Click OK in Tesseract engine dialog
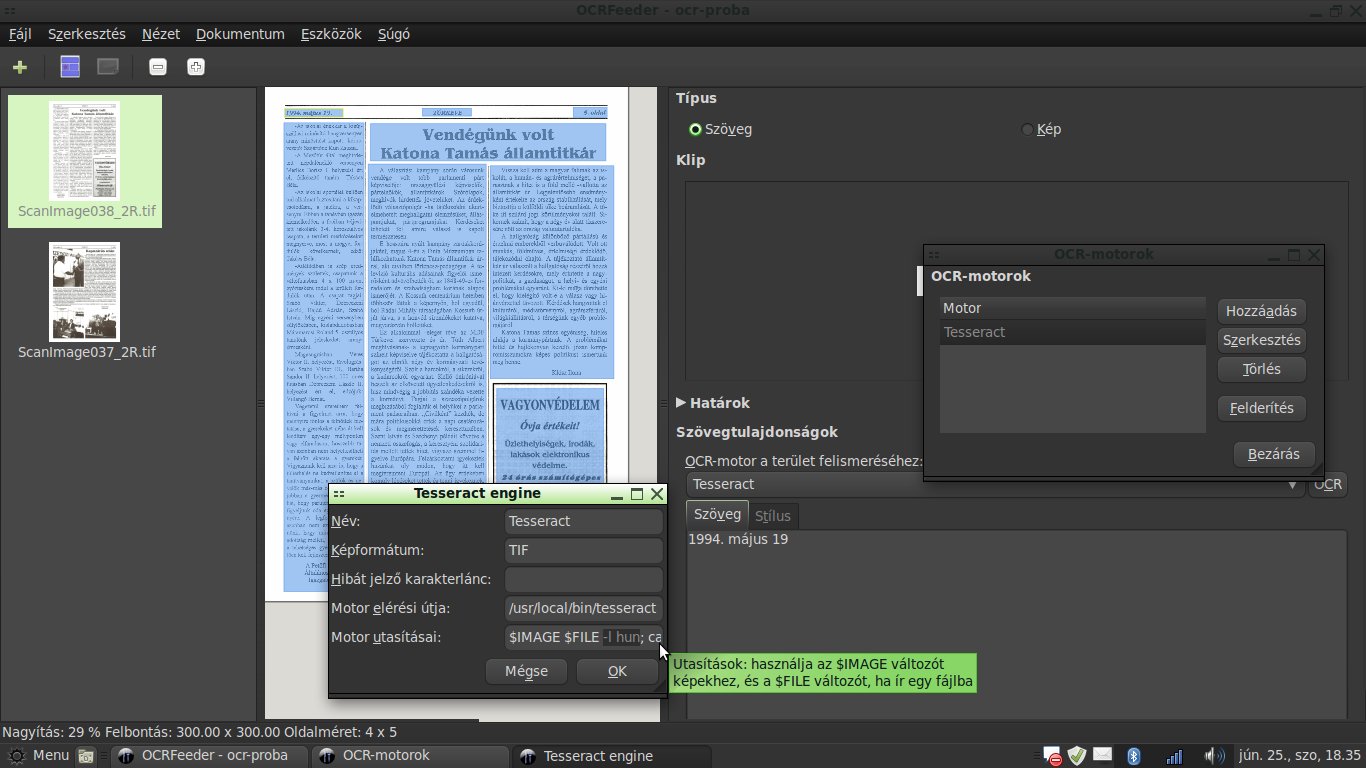 617,671
